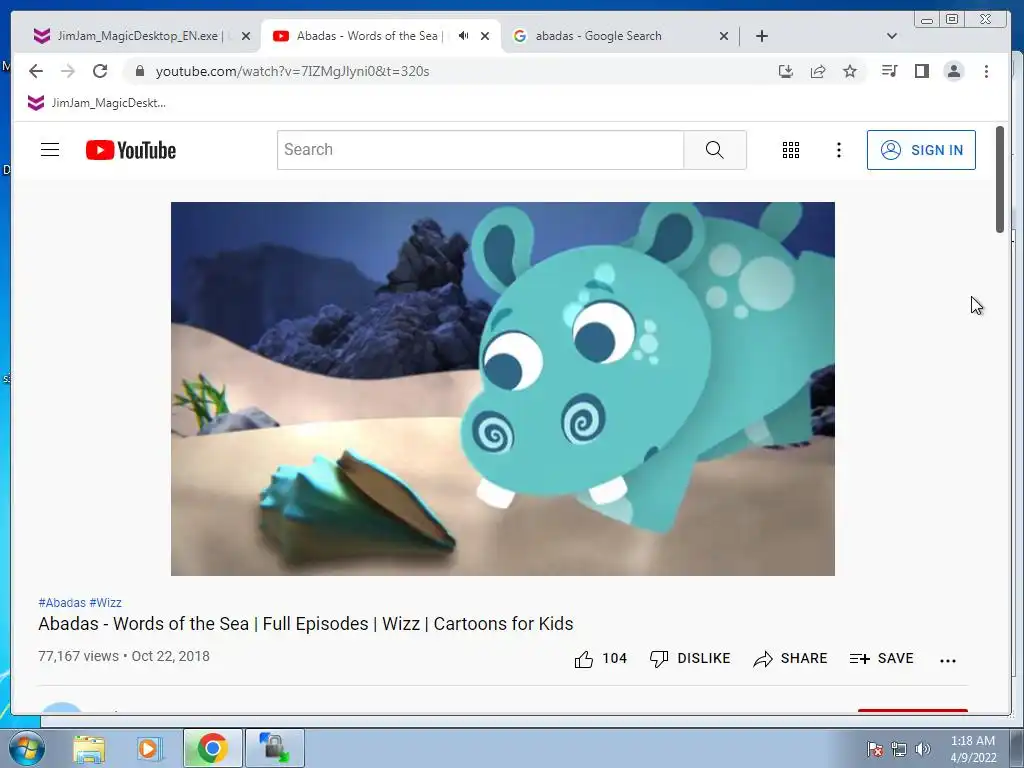The width and height of the screenshot is (1024, 768).
Task: Share this page via address bar icon
Action: [x=818, y=71]
